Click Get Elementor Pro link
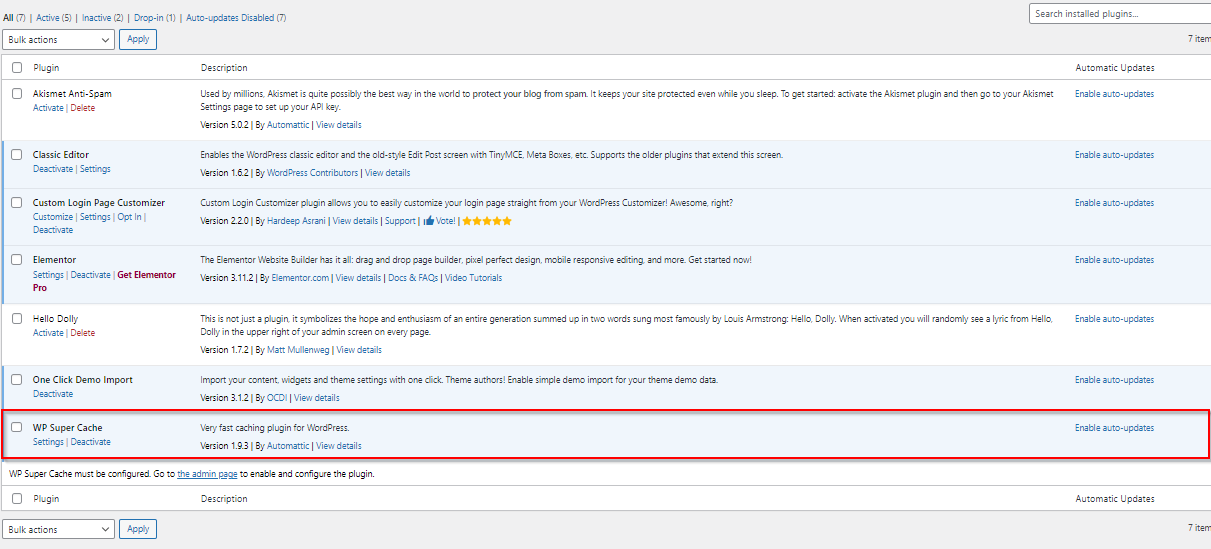This screenshot has width=1211, height=549. tap(104, 281)
